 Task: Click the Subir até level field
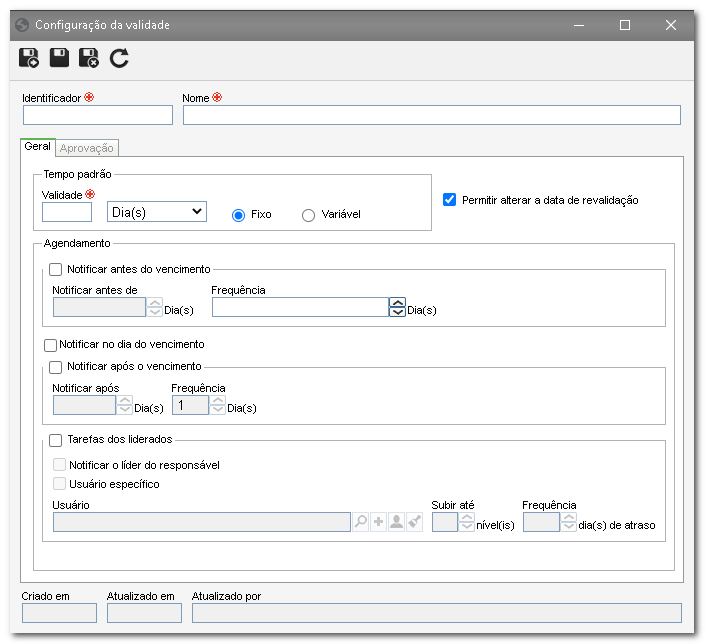(445, 522)
